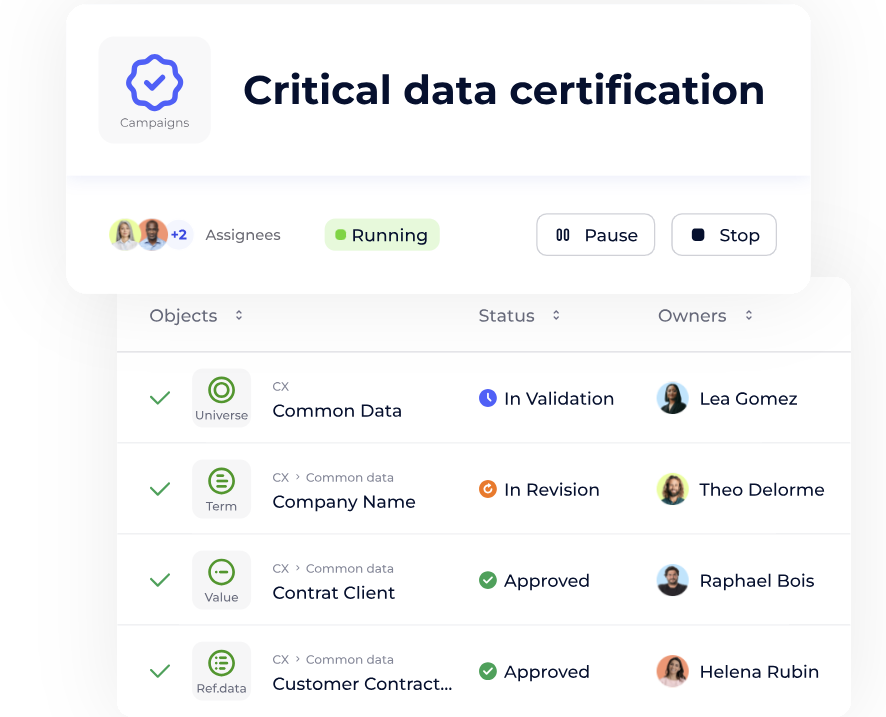Viewport: 886px width, 717px height.
Task: Click the CX breadcrumb above Common Data
Action: [280, 386]
